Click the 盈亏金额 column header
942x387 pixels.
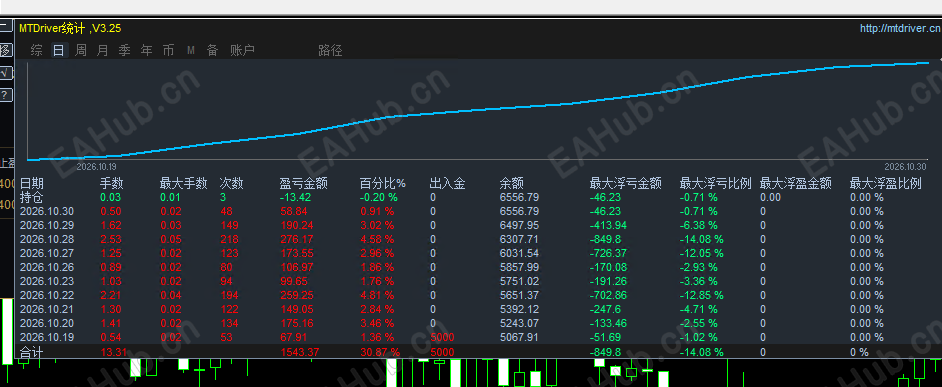point(303,183)
